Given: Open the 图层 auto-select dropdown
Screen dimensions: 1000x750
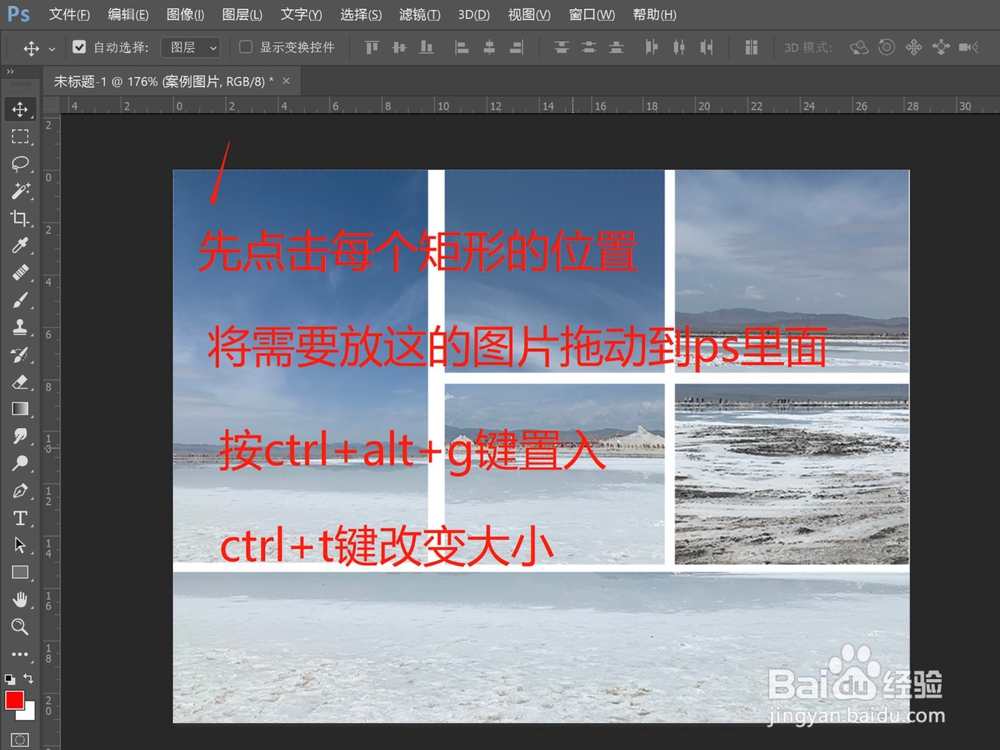Looking at the screenshot, I should click(x=191, y=46).
